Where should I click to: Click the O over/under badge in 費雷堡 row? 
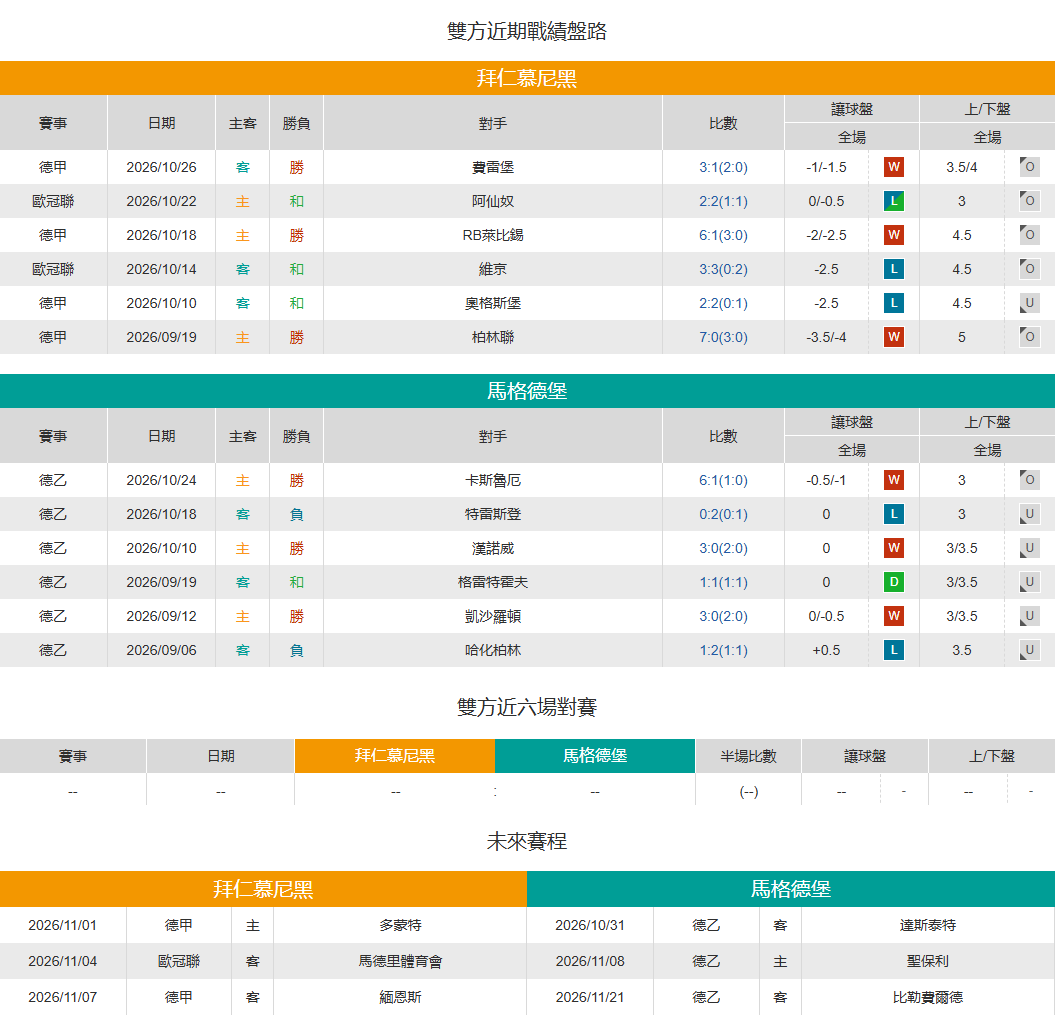pos(1029,167)
